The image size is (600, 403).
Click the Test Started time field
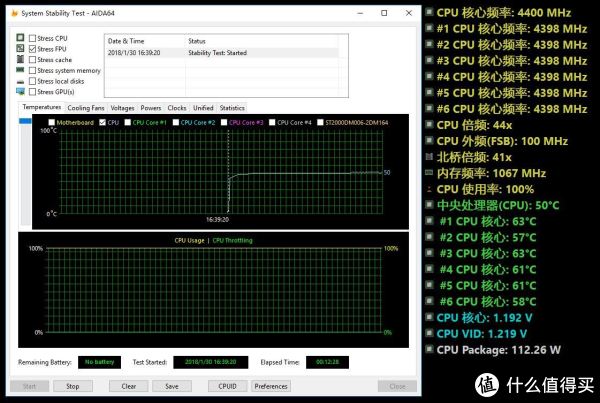[210, 362]
